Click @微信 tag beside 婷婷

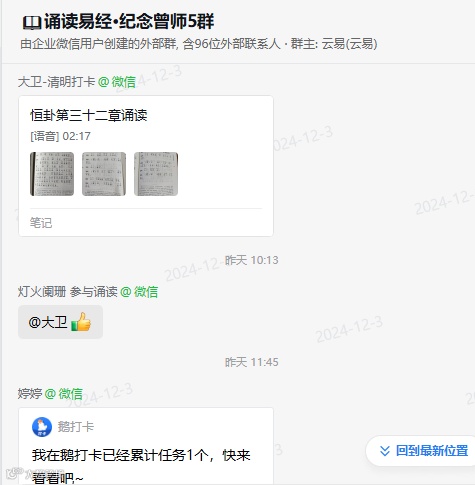(64, 394)
